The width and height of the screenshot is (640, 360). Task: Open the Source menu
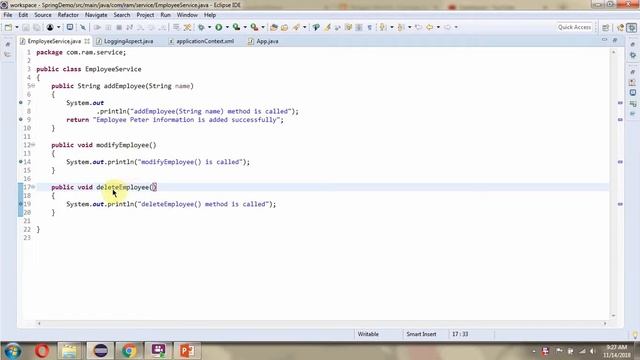click(43, 15)
